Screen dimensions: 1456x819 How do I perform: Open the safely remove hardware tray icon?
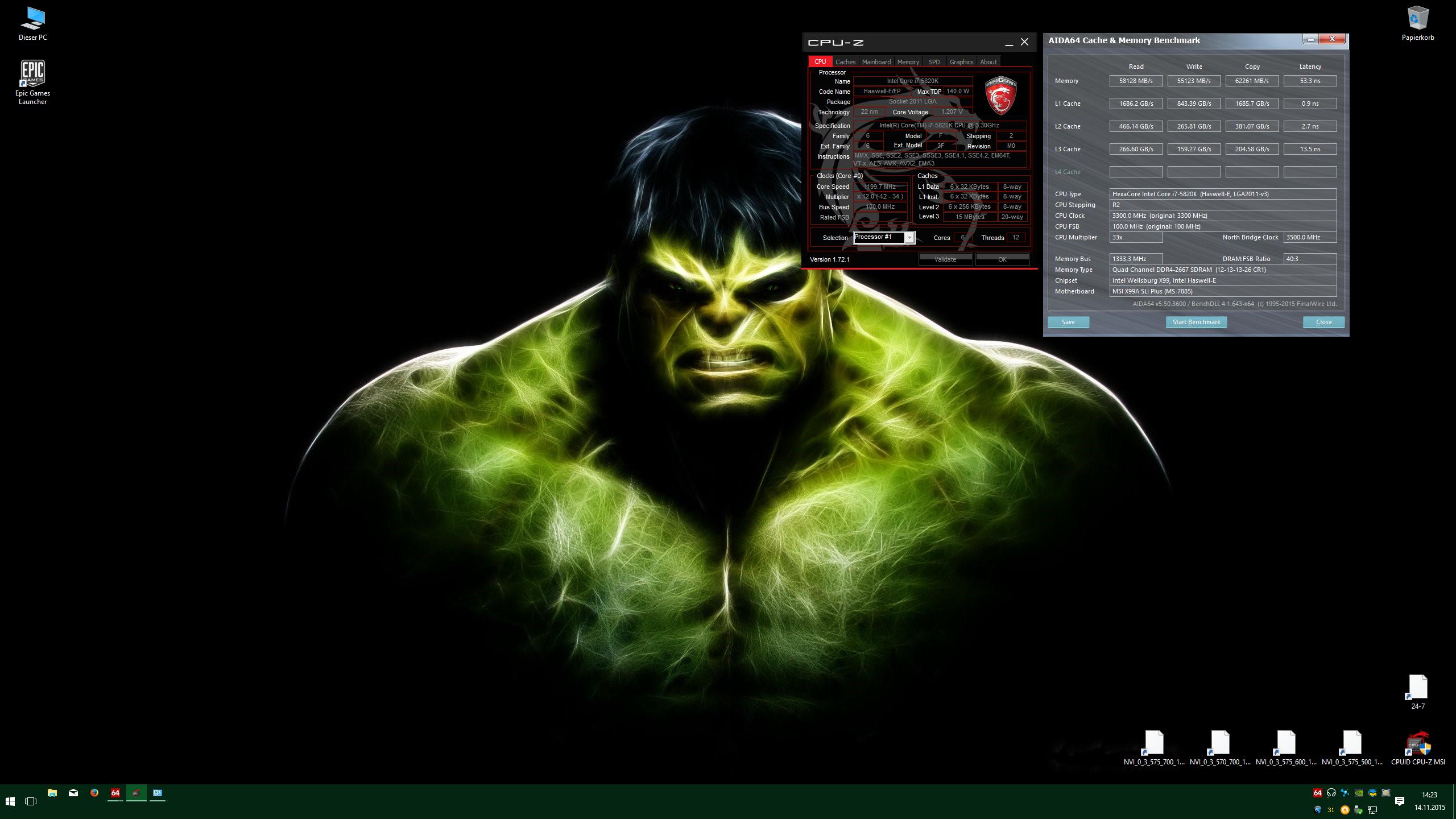coord(1359,810)
